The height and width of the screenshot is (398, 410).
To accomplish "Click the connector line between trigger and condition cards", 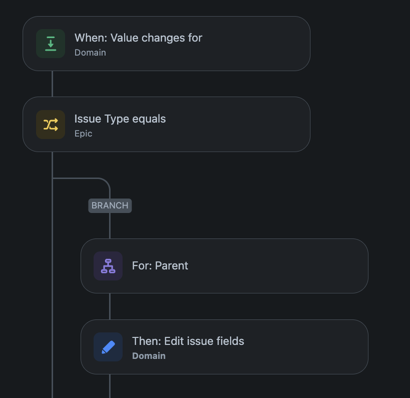I will (52, 84).
